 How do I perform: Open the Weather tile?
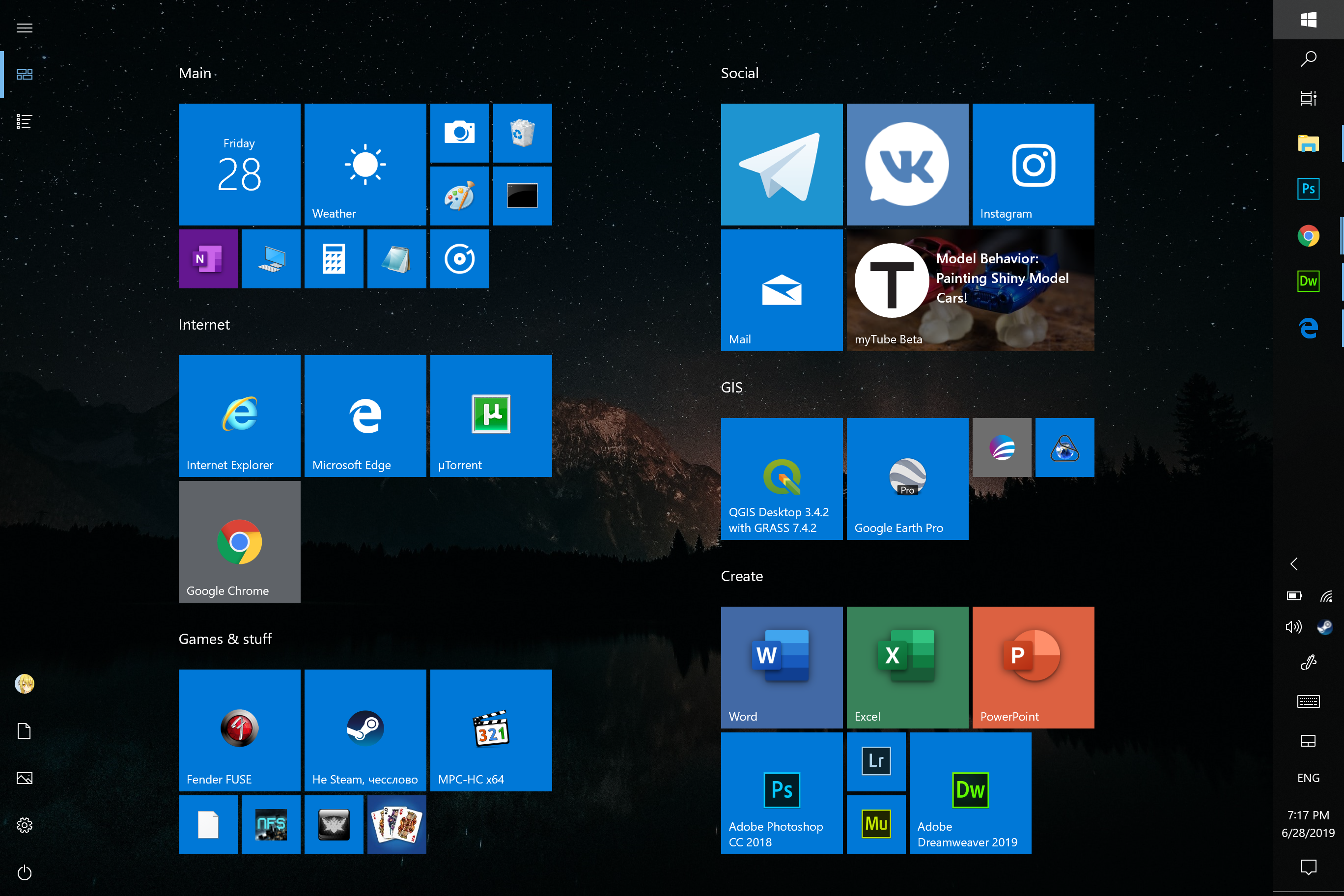(365, 165)
